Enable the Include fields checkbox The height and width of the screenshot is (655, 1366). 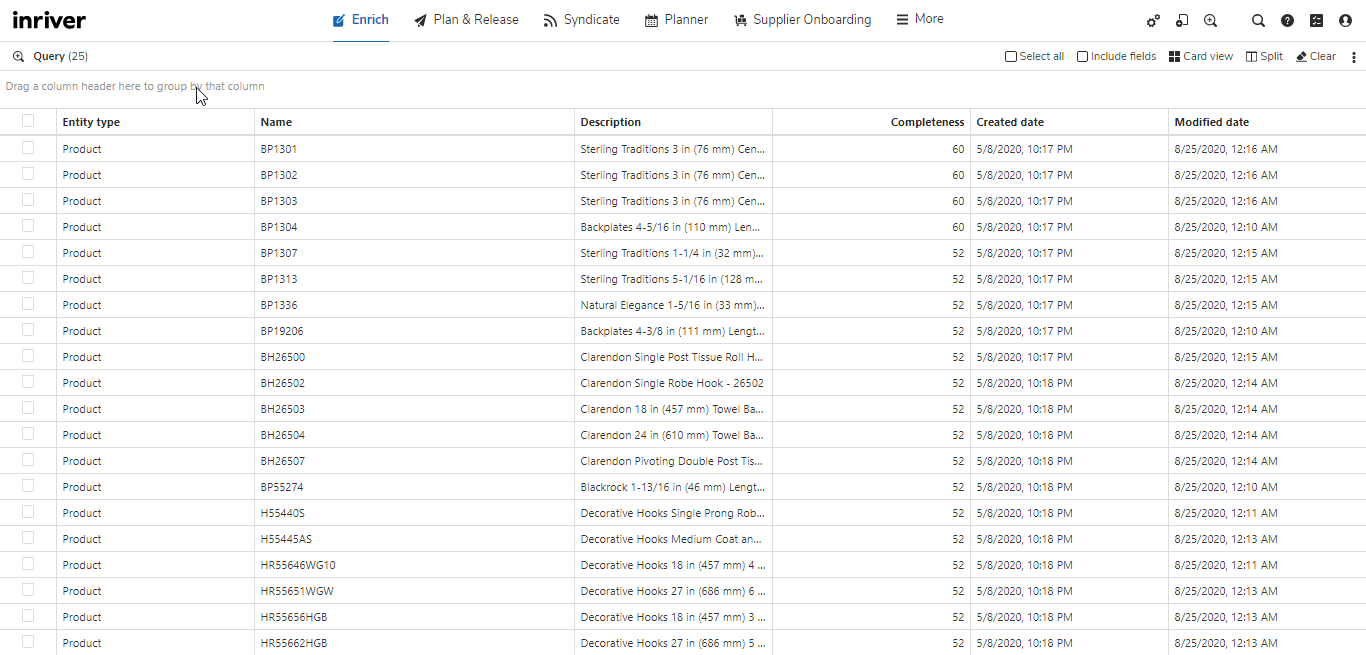[1082, 57]
